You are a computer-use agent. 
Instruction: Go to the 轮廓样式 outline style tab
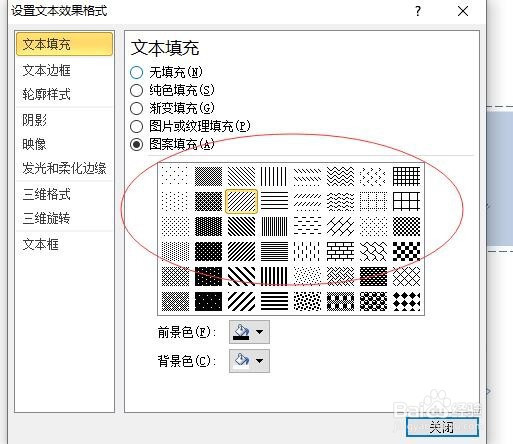[64, 94]
